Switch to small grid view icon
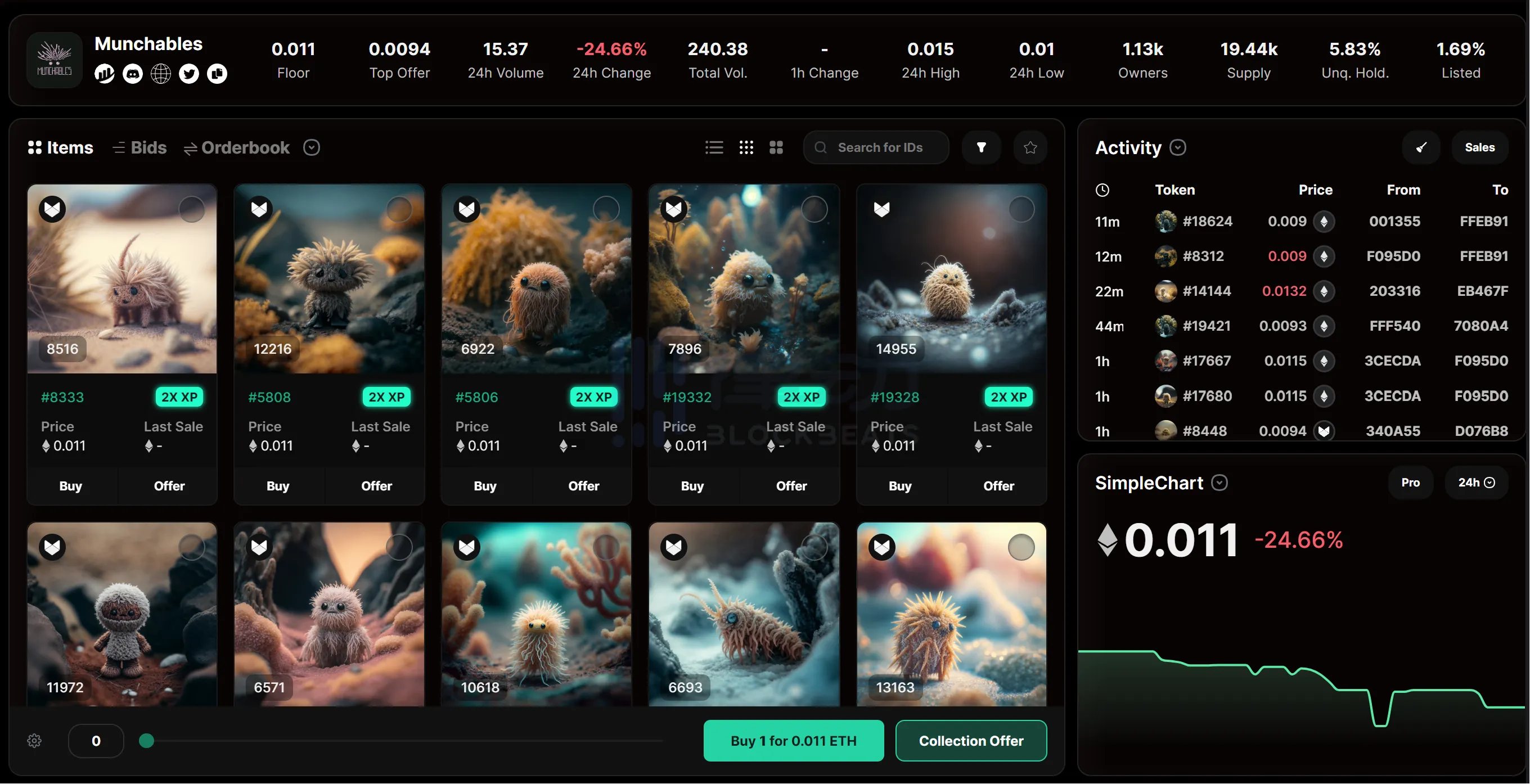1530x784 pixels. 746,147
